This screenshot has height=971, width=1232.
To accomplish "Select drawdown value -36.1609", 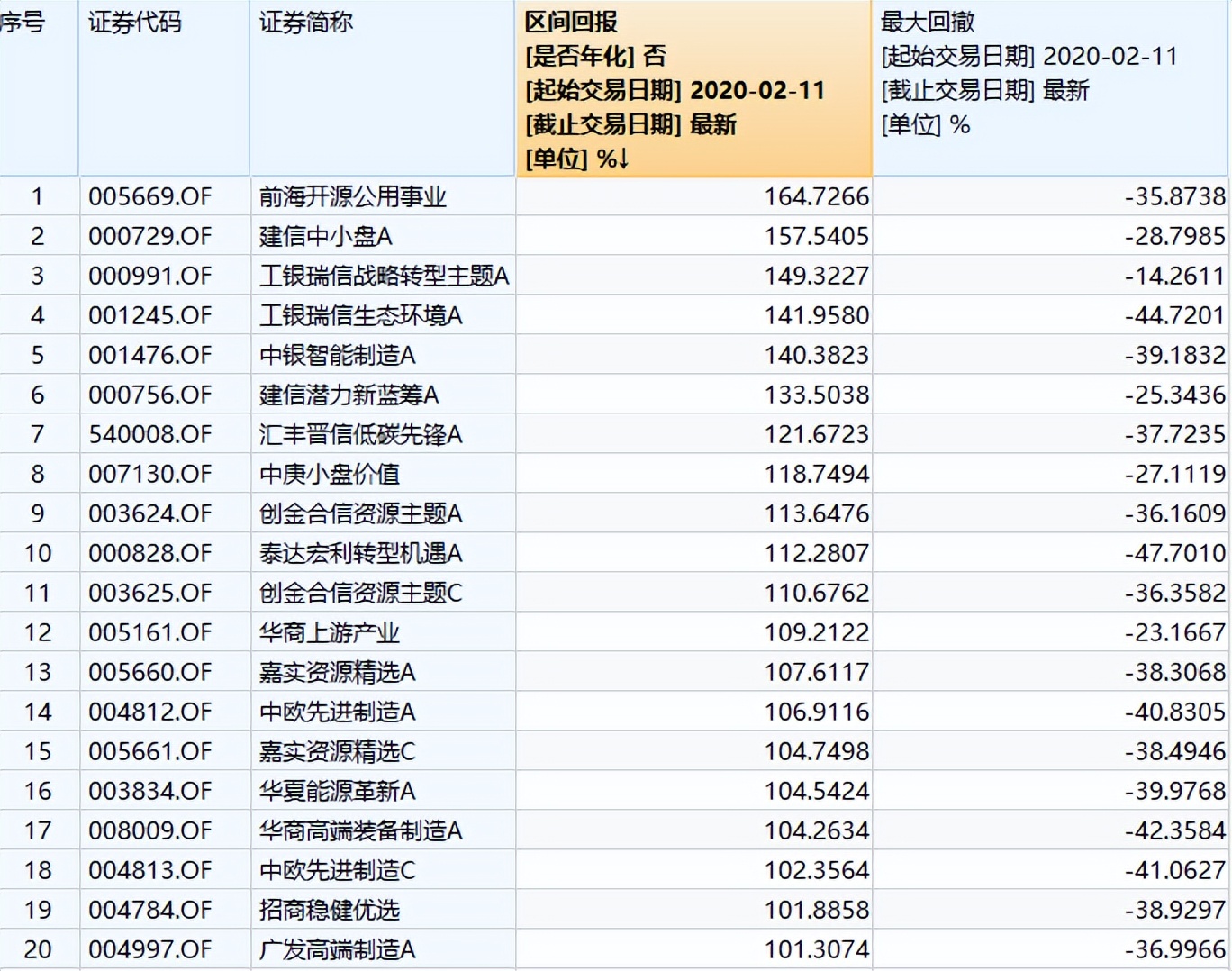I will (x=1175, y=513).
